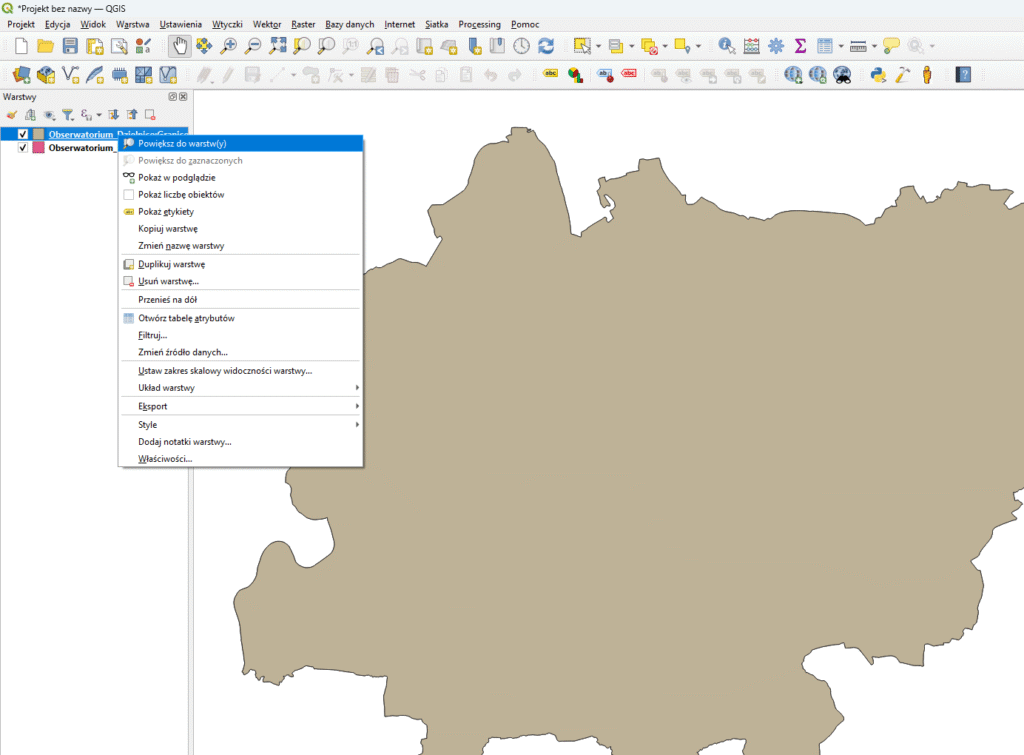
Task: Open the Python console icon
Action: coord(878,74)
